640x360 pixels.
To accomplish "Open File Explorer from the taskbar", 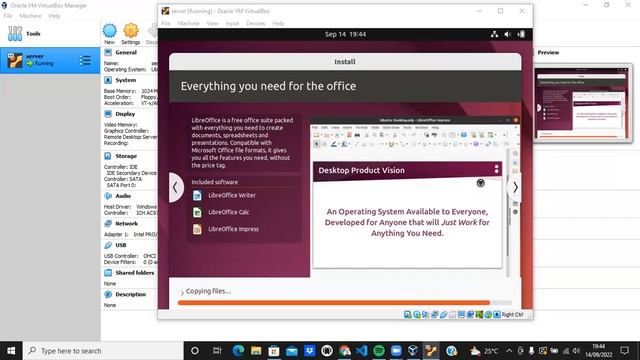I will point(256,351).
